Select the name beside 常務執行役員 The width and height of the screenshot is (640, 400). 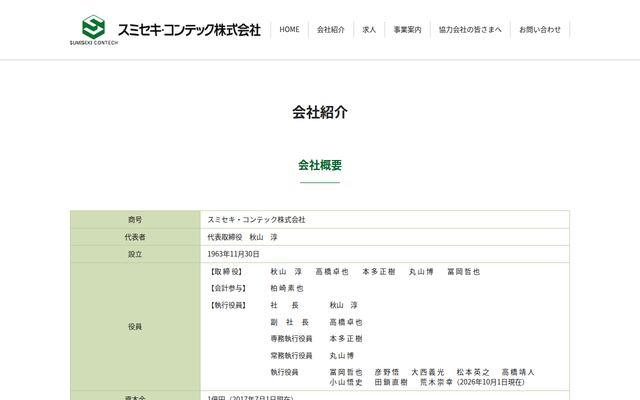[342, 356]
